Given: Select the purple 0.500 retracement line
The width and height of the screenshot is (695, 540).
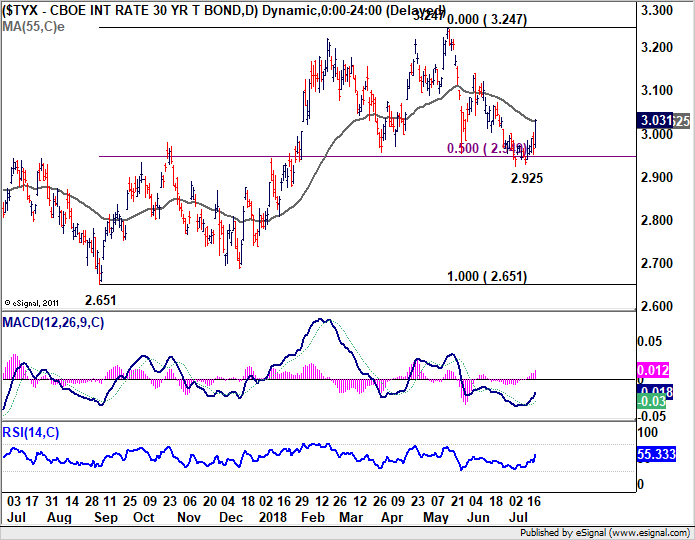Looking at the screenshot, I should pos(367,157).
